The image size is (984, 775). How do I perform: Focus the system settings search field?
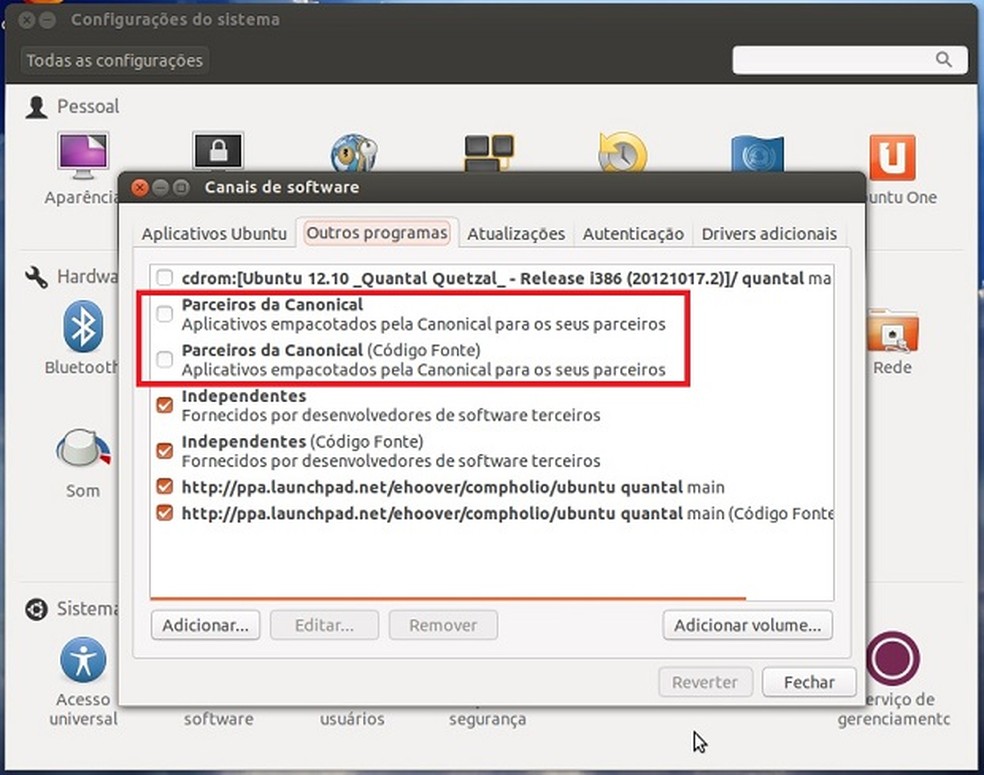(849, 60)
